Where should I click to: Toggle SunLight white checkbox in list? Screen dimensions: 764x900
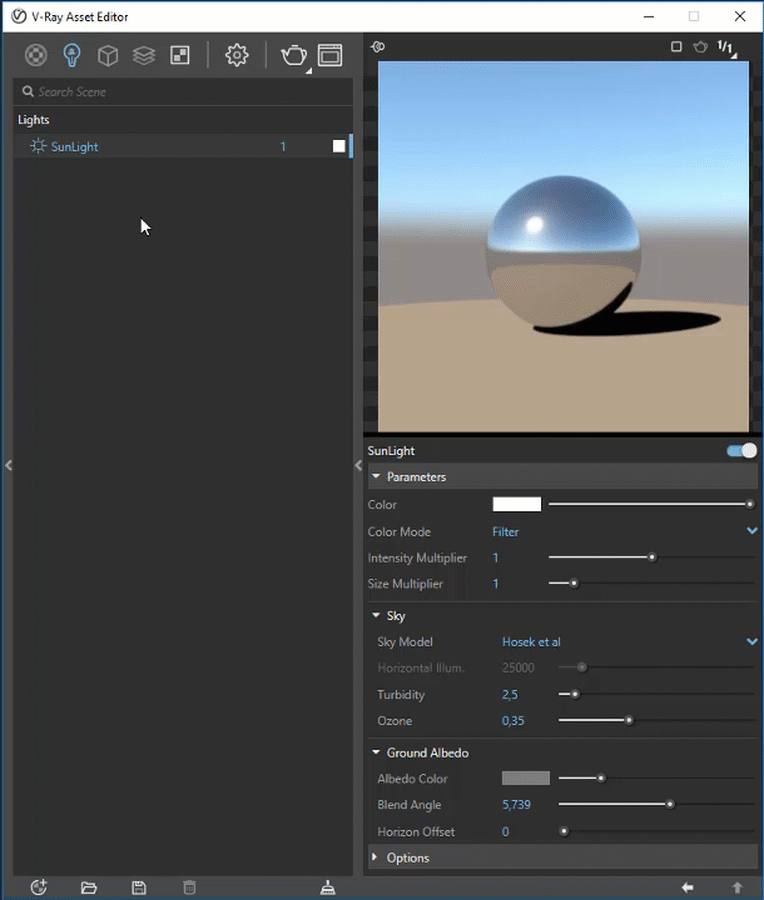coord(339,146)
